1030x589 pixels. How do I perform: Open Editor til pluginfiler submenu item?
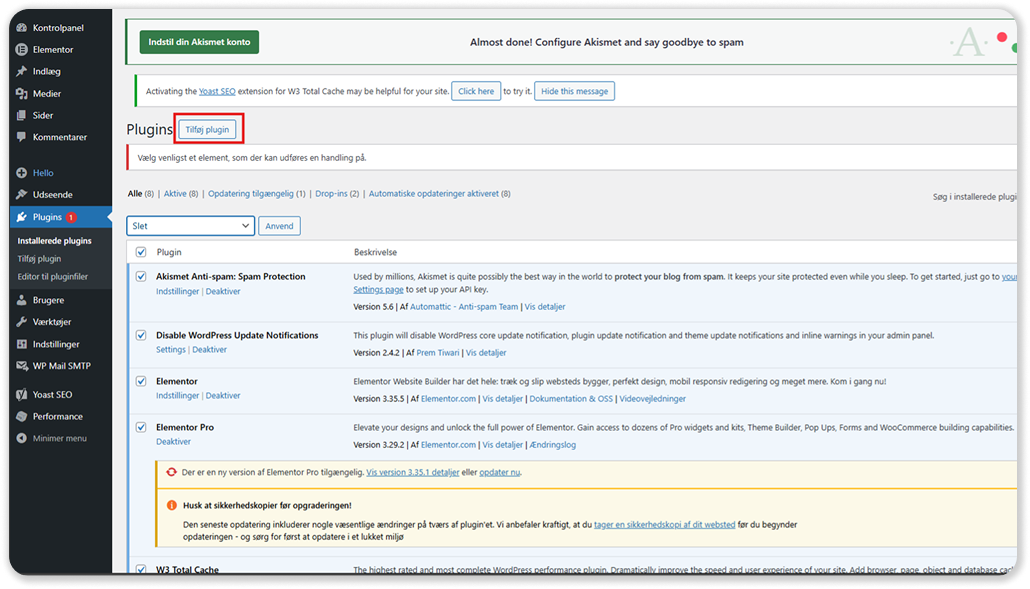coord(53,276)
